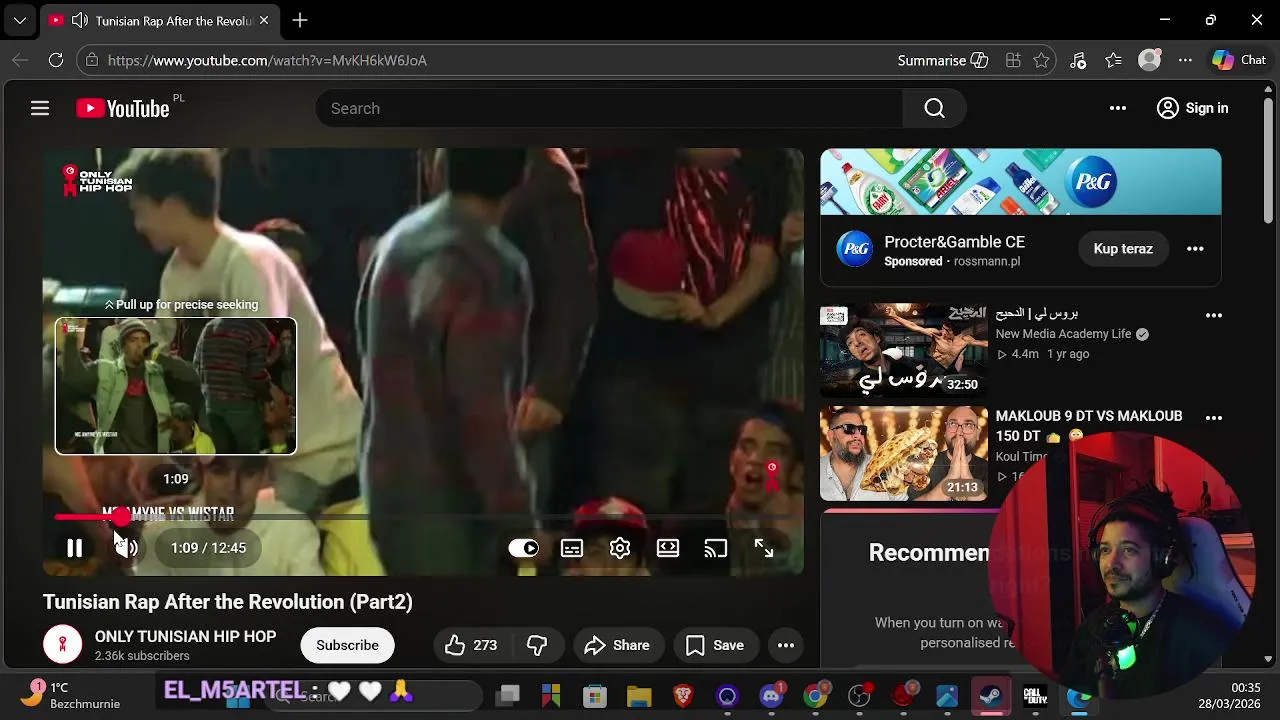The image size is (1280, 720).
Task: Open the player settings gear
Action: pos(620,548)
